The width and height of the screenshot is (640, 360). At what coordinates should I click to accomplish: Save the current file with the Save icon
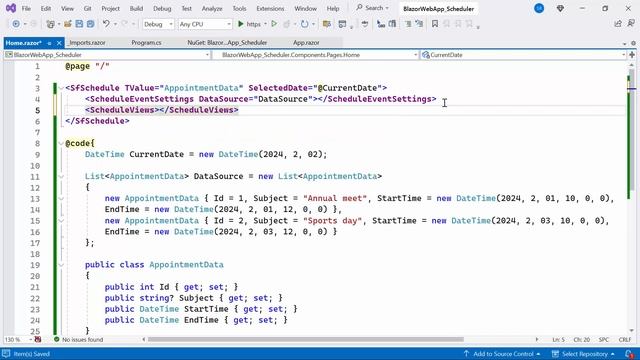click(x=79, y=24)
